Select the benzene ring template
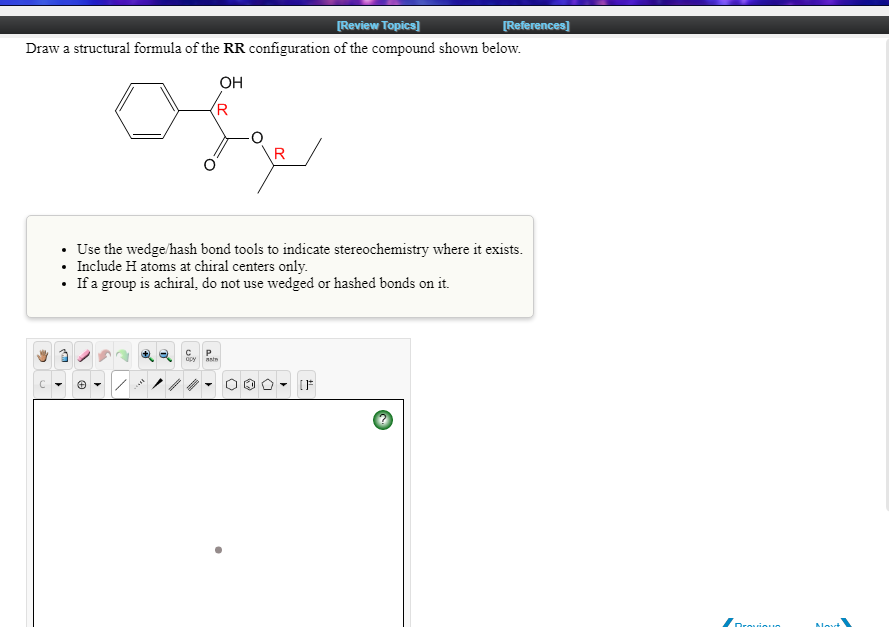The image size is (889, 627). point(247,384)
